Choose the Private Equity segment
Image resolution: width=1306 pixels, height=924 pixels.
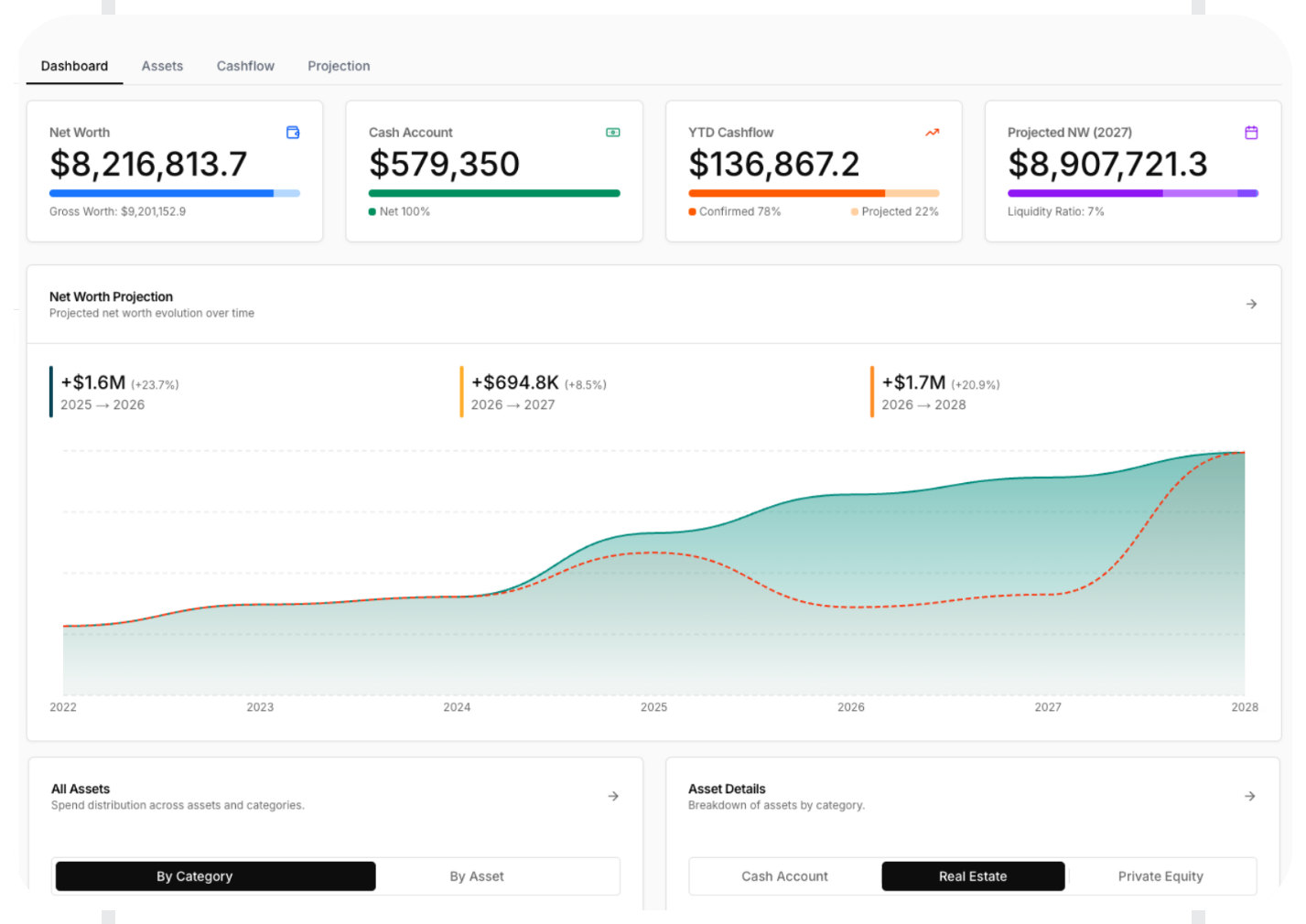coord(1160,876)
